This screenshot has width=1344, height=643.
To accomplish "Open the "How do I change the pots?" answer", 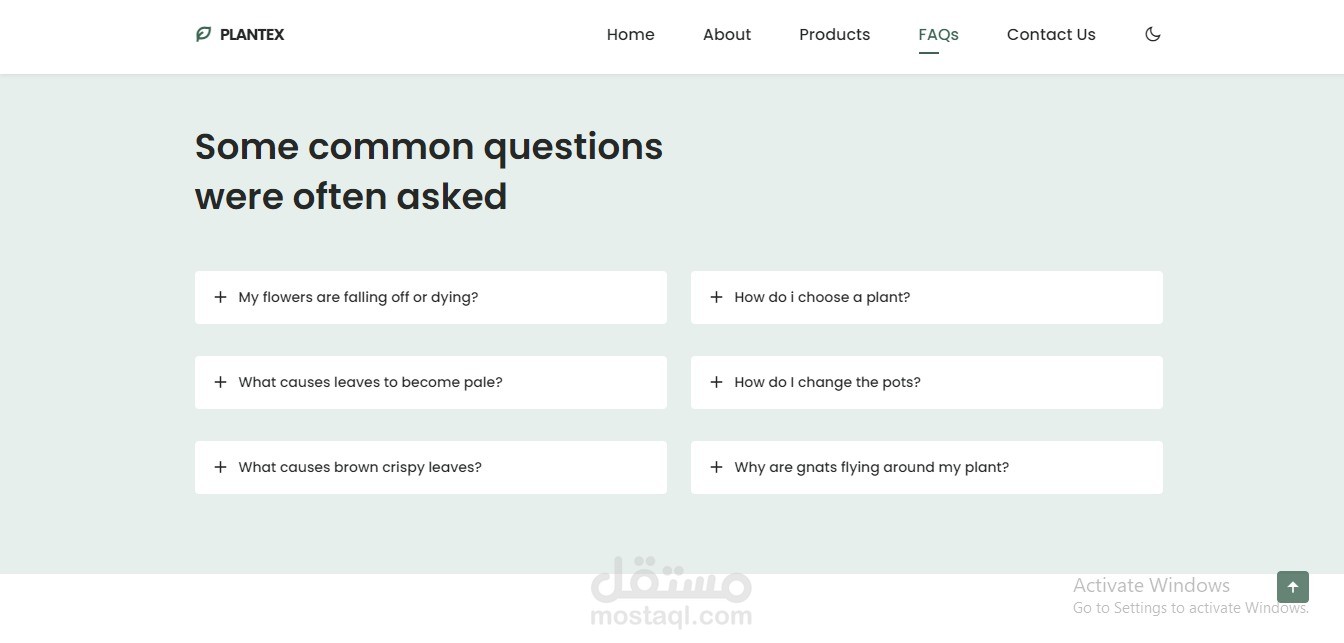I will click(x=827, y=382).
